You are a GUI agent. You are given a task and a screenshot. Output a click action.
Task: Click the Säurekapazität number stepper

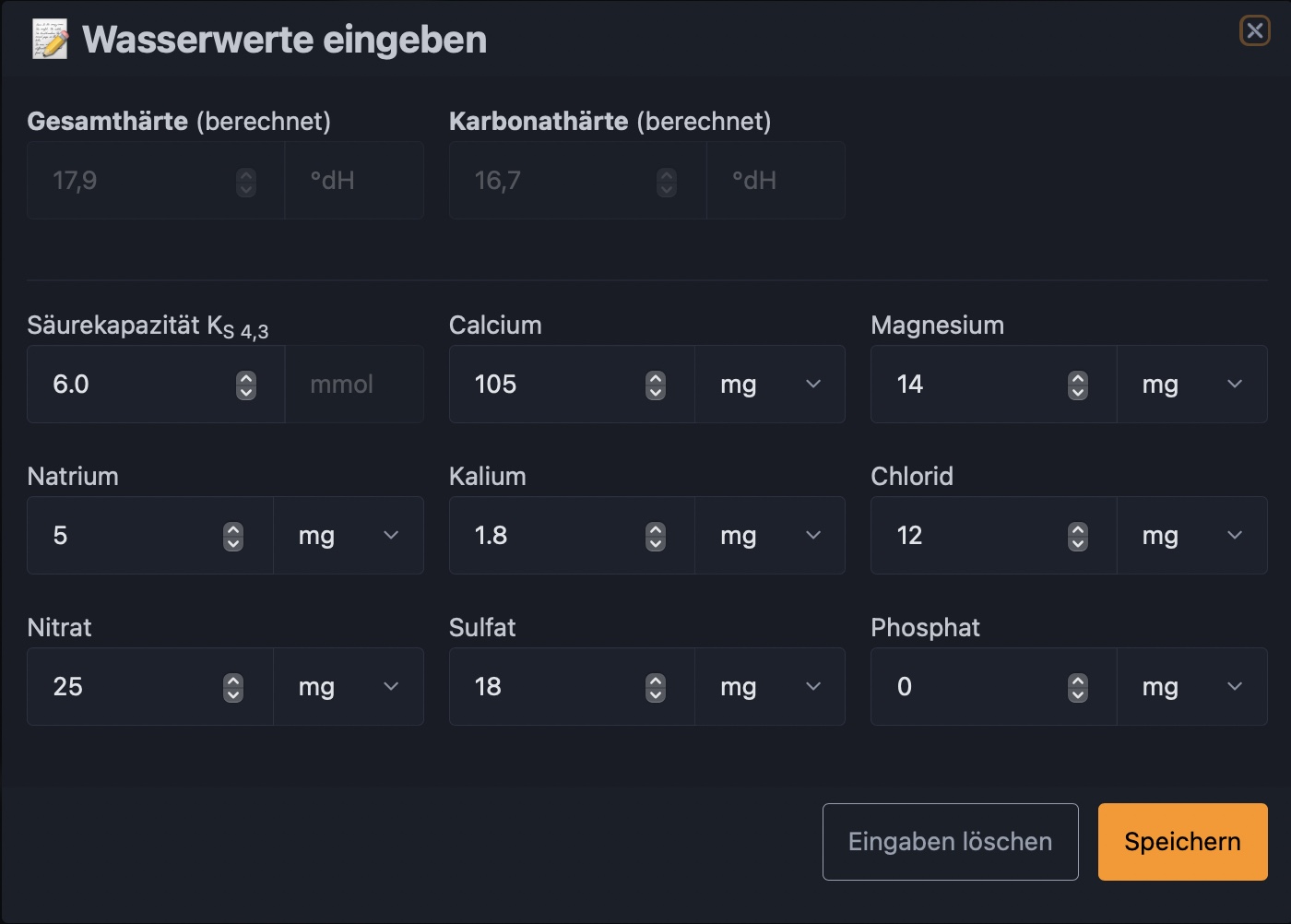[246, 385]
